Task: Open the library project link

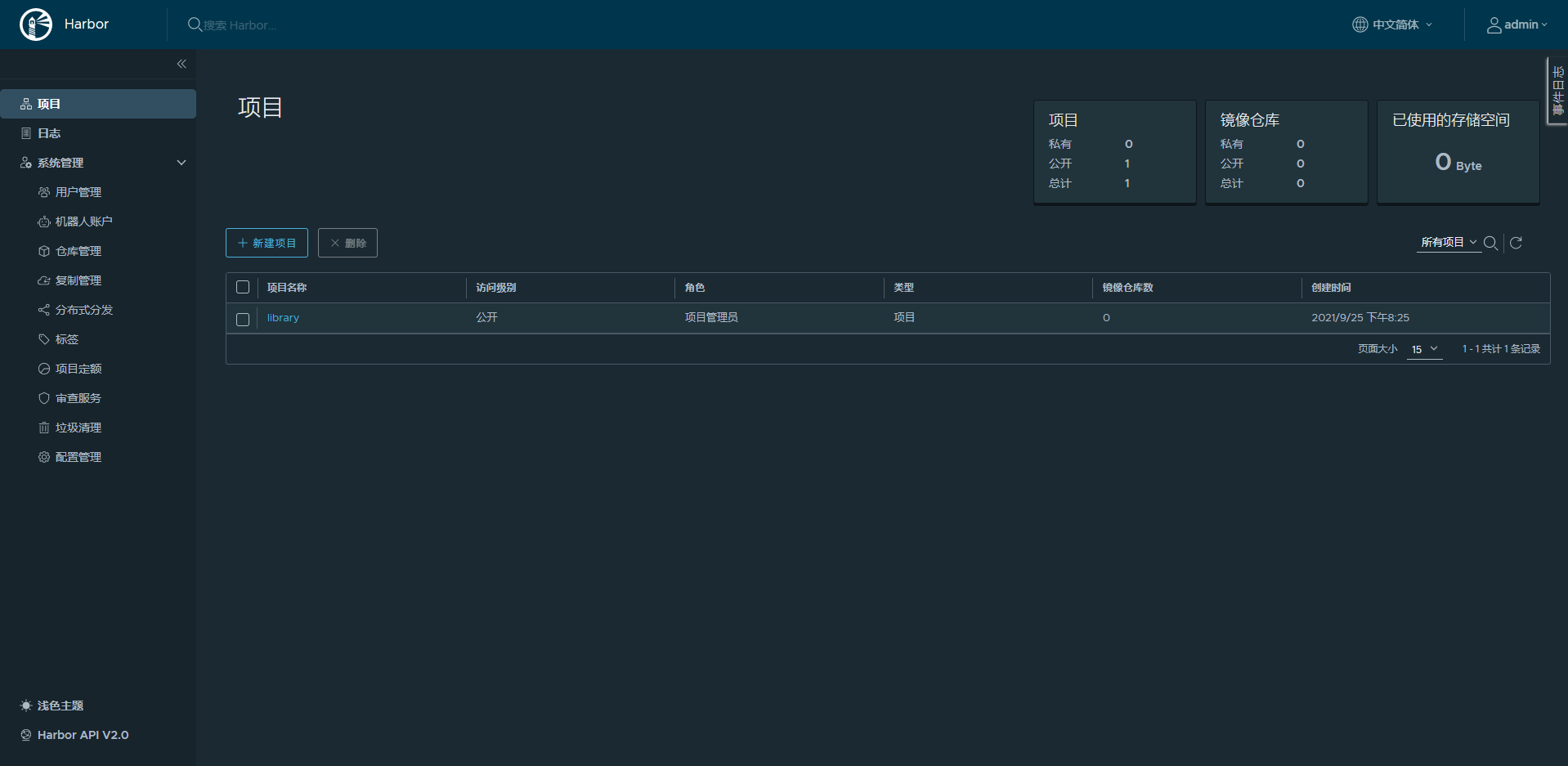Action: (x=283, y=318)
